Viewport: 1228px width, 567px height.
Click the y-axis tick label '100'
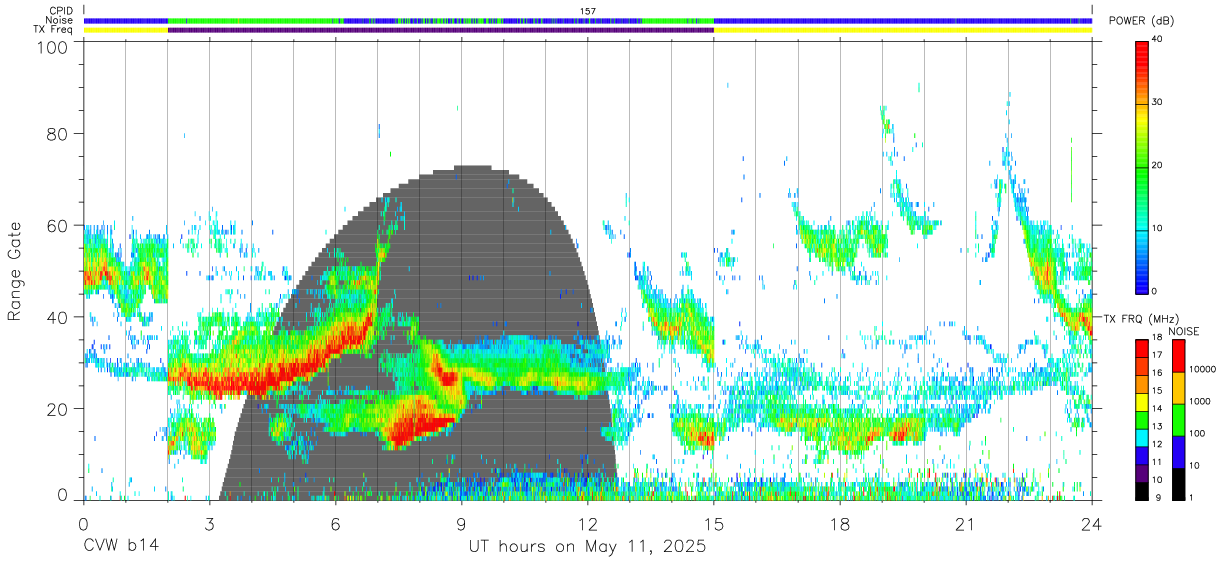(52, 47)
